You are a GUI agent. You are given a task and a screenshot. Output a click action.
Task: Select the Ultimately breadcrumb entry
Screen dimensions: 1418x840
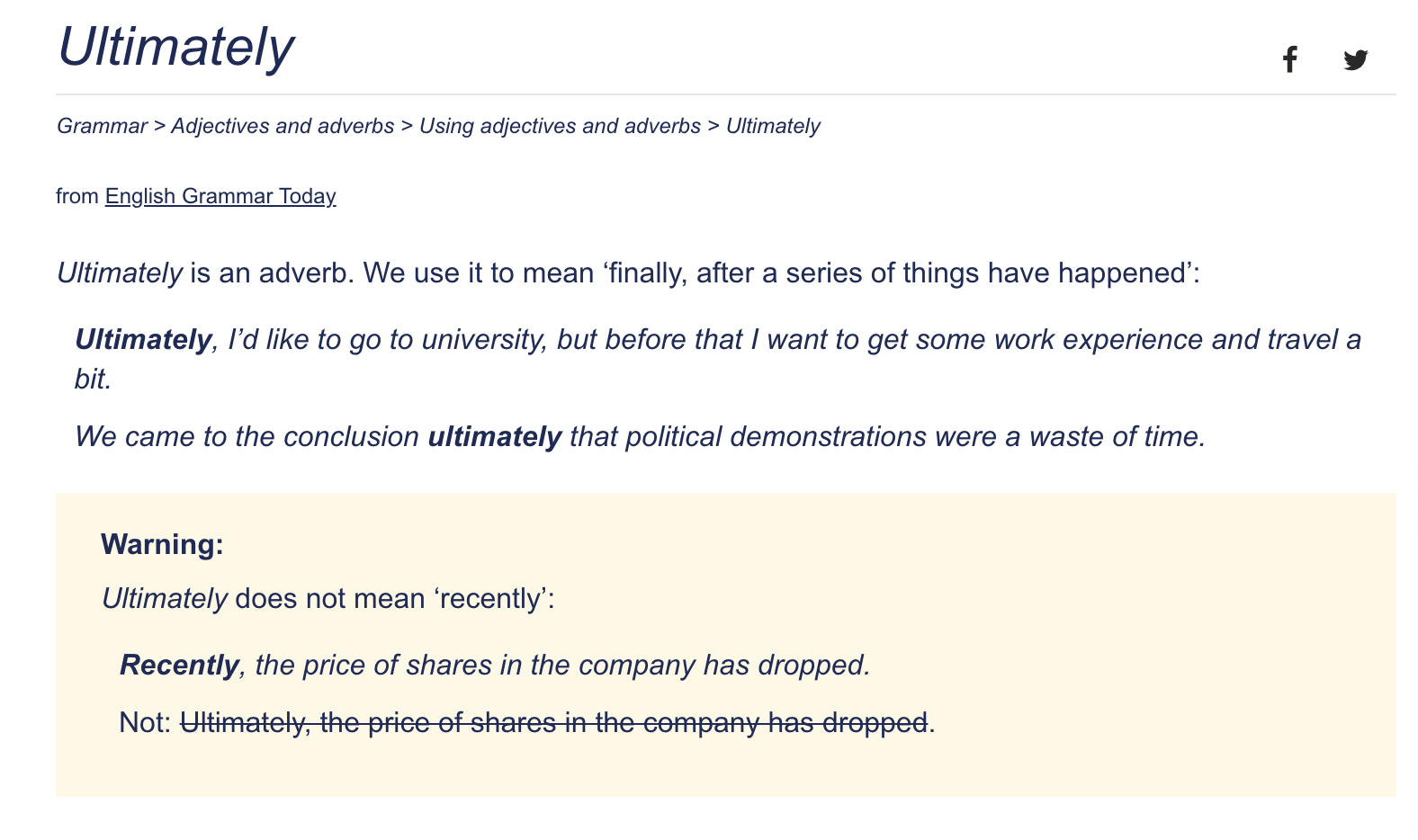click(774, 126)
